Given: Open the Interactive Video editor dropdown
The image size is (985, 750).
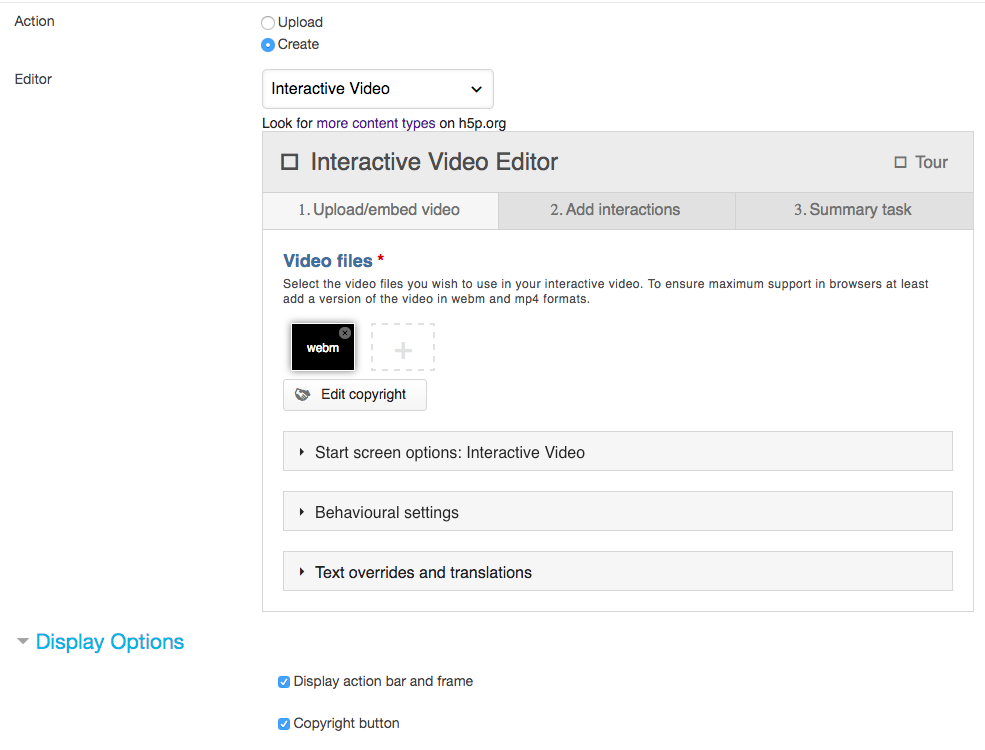Looking at the screenshot, I should pyautogui.click(x=378, y=89).
